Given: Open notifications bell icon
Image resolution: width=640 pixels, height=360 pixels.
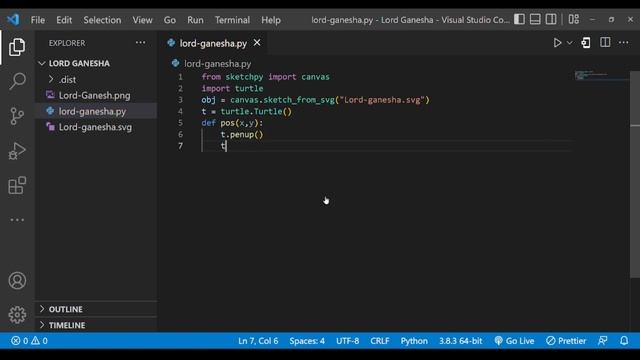Looking at the screenshot, I should pyautogui.click(x=624, y=341).
